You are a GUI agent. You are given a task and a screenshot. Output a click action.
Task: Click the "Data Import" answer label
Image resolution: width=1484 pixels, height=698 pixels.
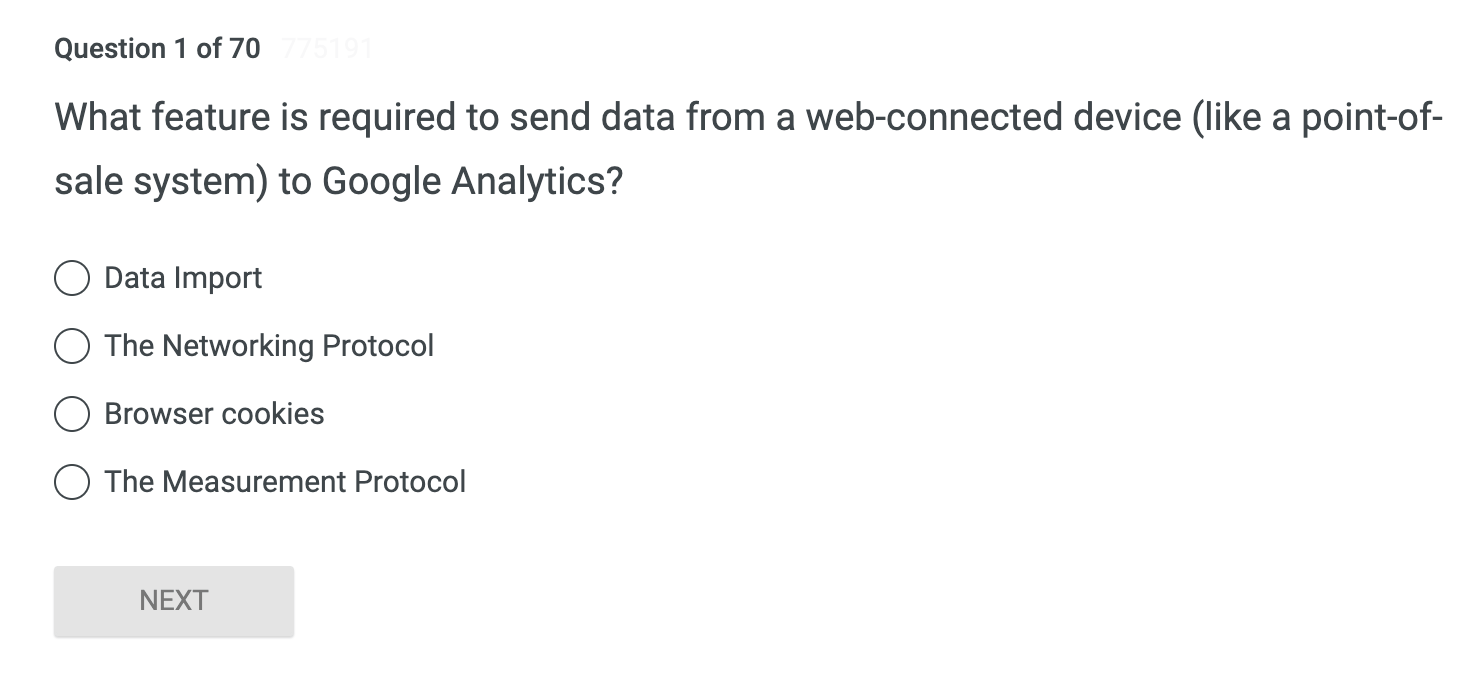pyautogui.click(x=183, y=278)
